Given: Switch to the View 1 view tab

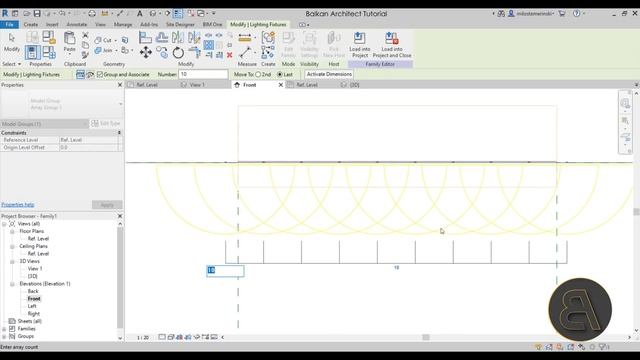Looking at the screenshot, I should click(x=197, y=85).
